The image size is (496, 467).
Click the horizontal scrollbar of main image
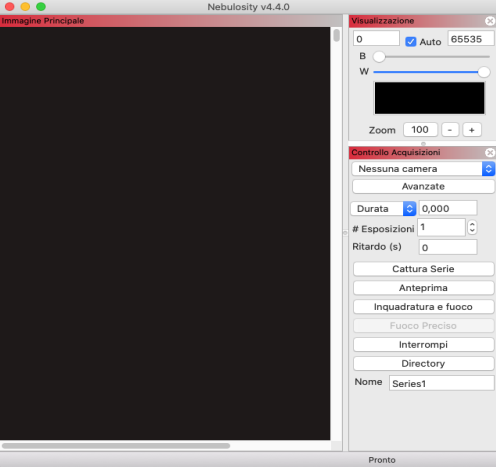[116, 446]
